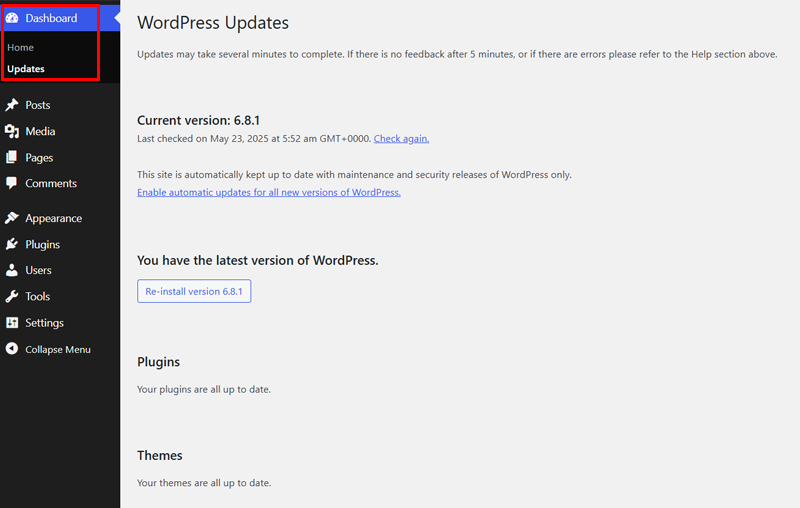The height and width of the screenshot is (508, 800).
Task: Open Comments menu label
Action: [51, 183]
